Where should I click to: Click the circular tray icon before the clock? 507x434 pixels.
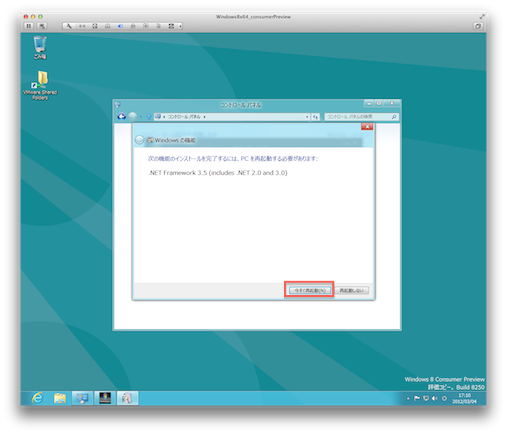coord(444,398)
